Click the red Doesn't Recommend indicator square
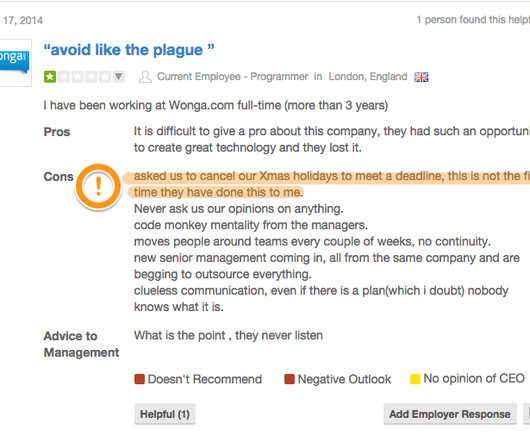The image size is (530, 442). pyautogui.click(x=140, y=379)
